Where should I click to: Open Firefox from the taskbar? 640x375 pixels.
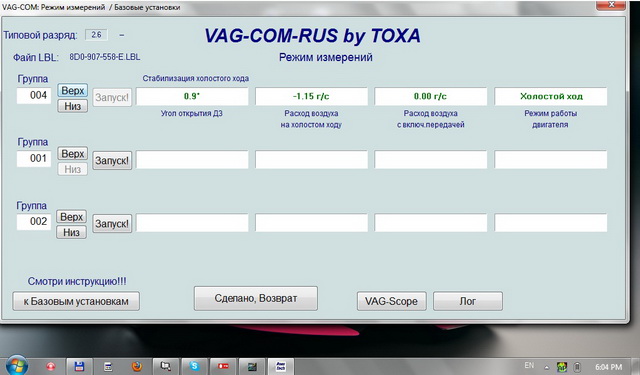tap(137, 366)
